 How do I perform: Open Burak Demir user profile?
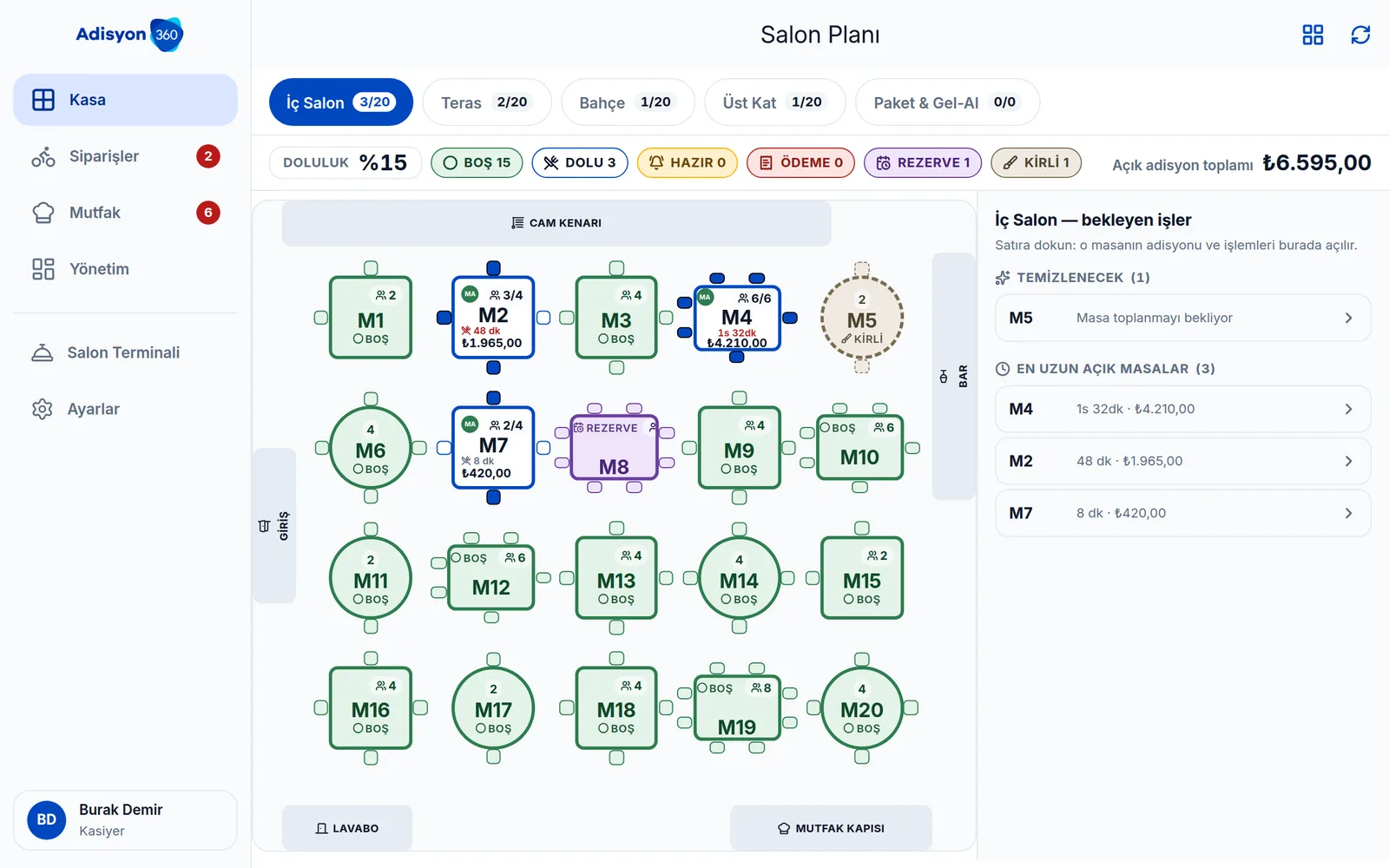(125, 820)
